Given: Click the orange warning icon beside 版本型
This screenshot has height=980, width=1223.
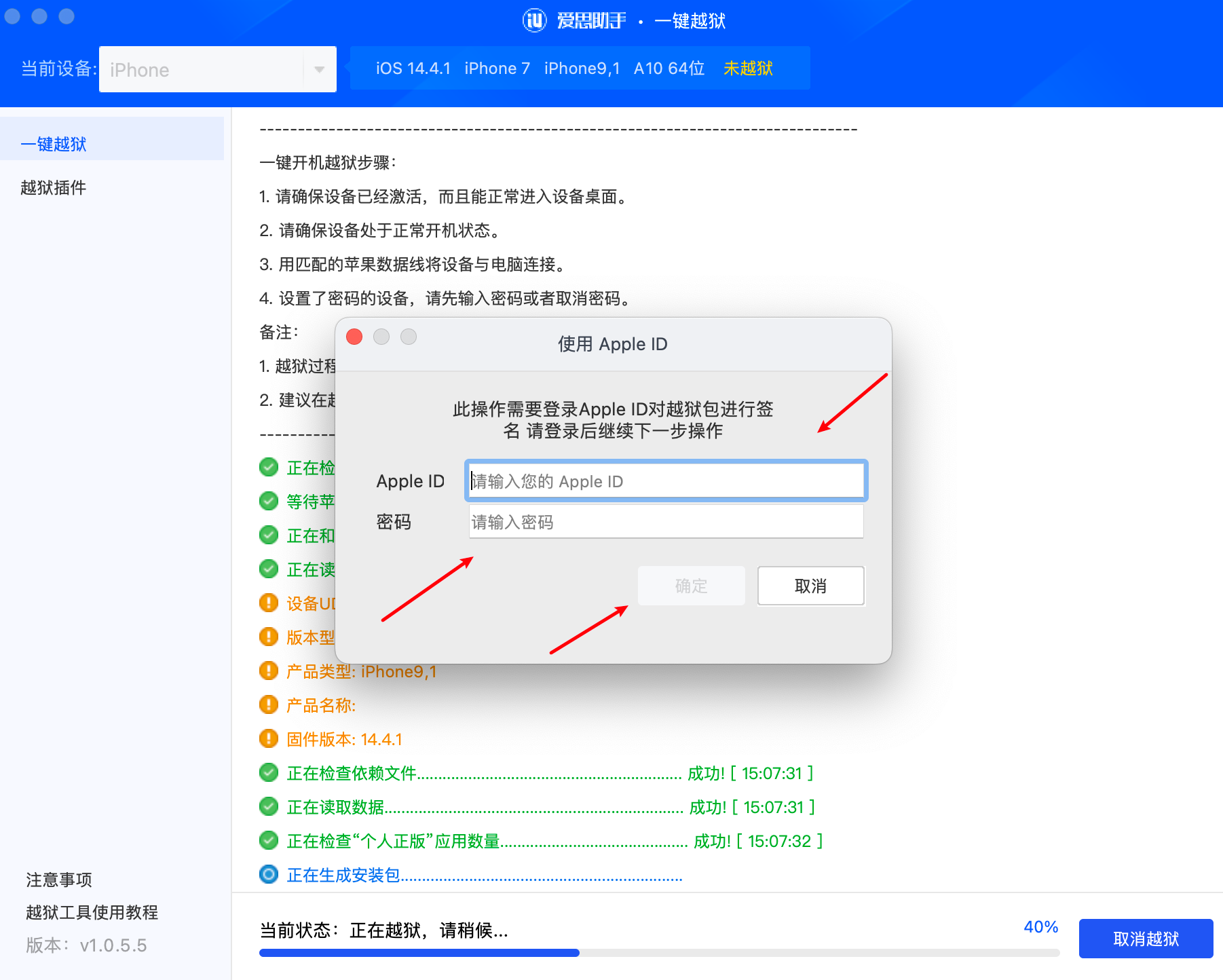Looking at the screenshot, I should point(269,637).
